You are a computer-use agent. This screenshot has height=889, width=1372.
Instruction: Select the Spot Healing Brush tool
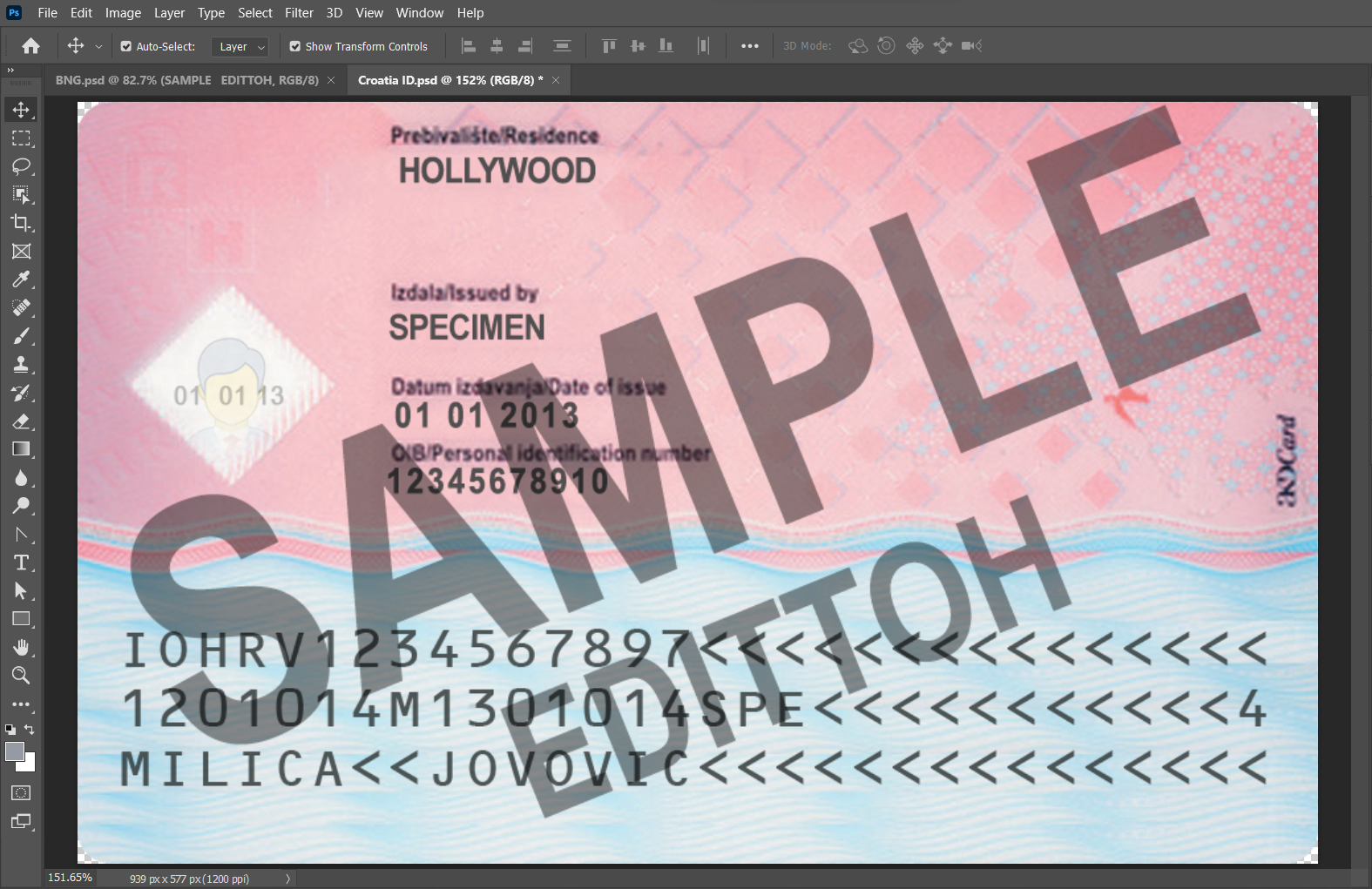pyautogui.click(x=21, y=308)
